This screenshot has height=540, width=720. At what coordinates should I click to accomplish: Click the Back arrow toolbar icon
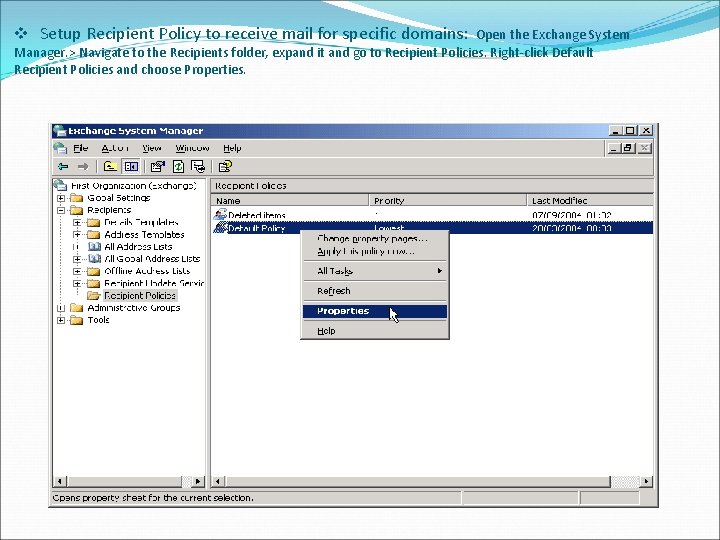coord(63,166)
